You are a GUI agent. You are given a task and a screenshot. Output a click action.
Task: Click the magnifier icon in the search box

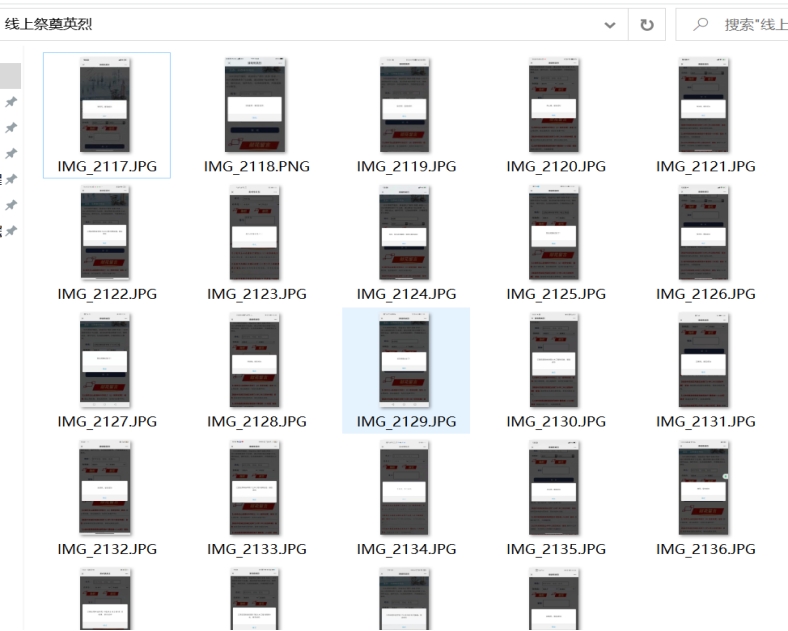[x=700, y=24]
